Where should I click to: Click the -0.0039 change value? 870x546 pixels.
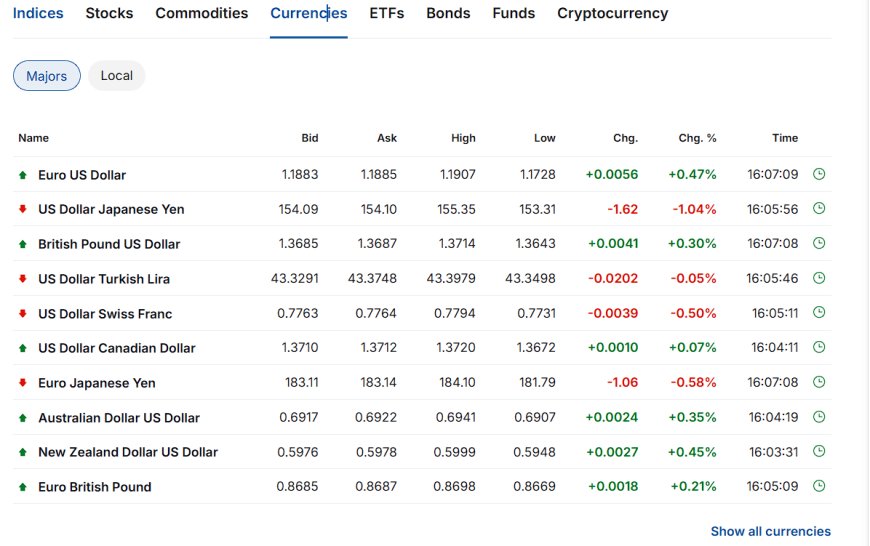click(x=613, y=314)
